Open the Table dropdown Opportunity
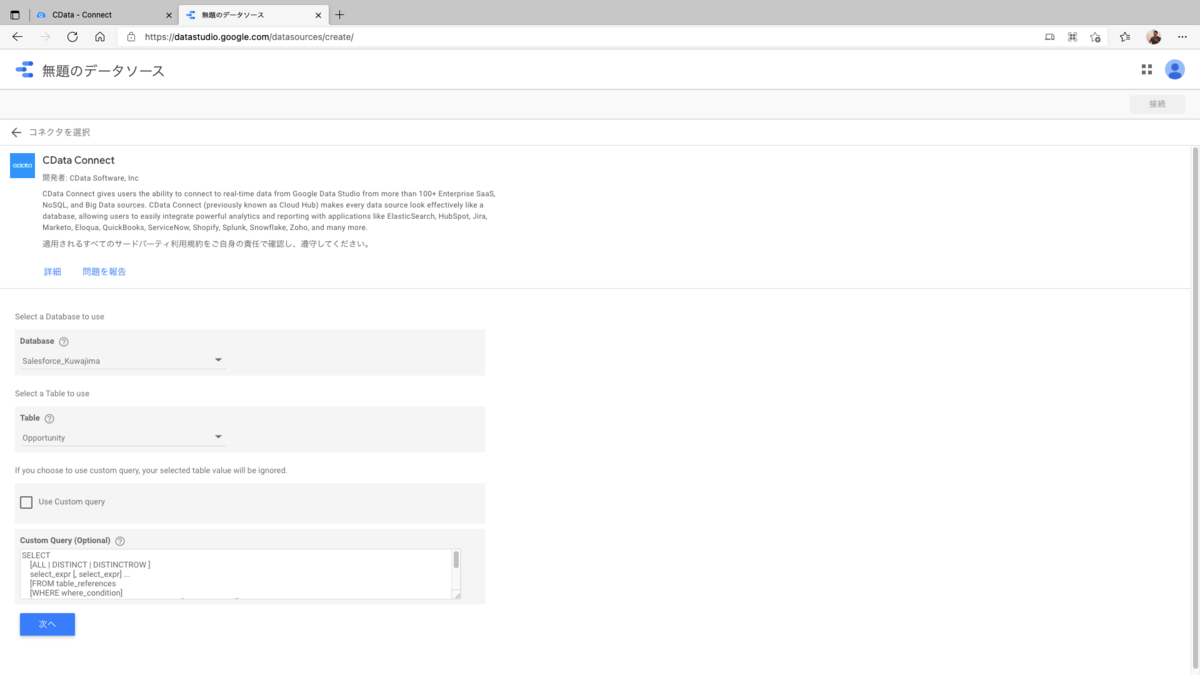 [123, 437]
